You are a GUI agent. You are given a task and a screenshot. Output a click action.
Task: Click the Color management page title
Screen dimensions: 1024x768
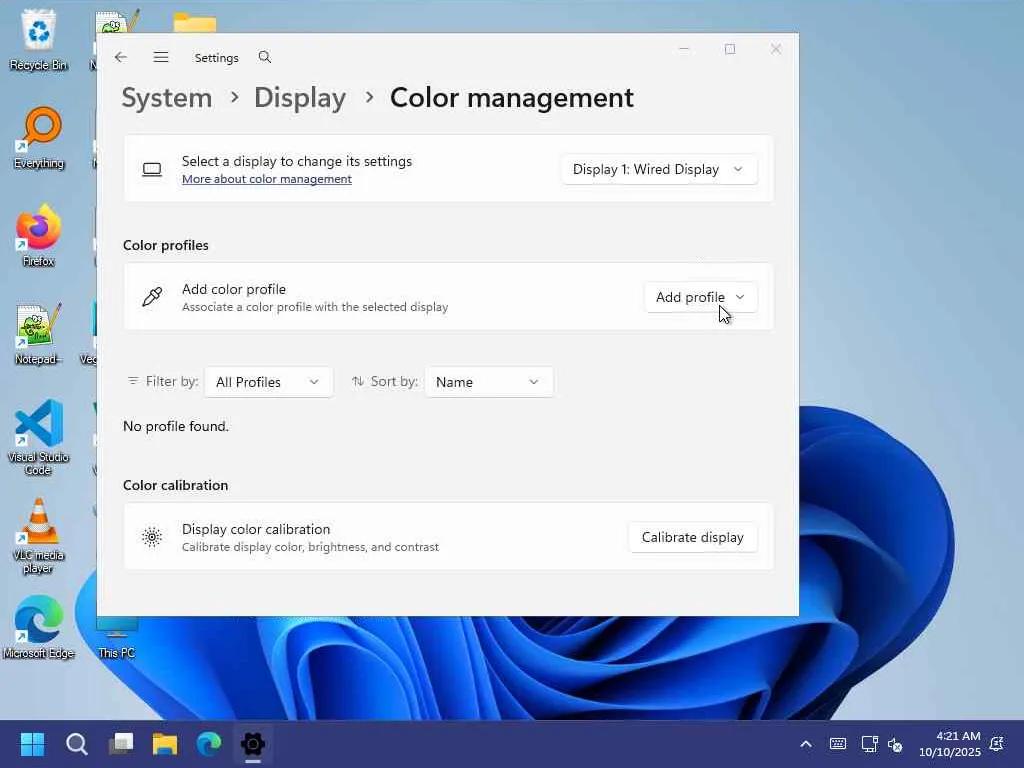[x=511, y=98]
